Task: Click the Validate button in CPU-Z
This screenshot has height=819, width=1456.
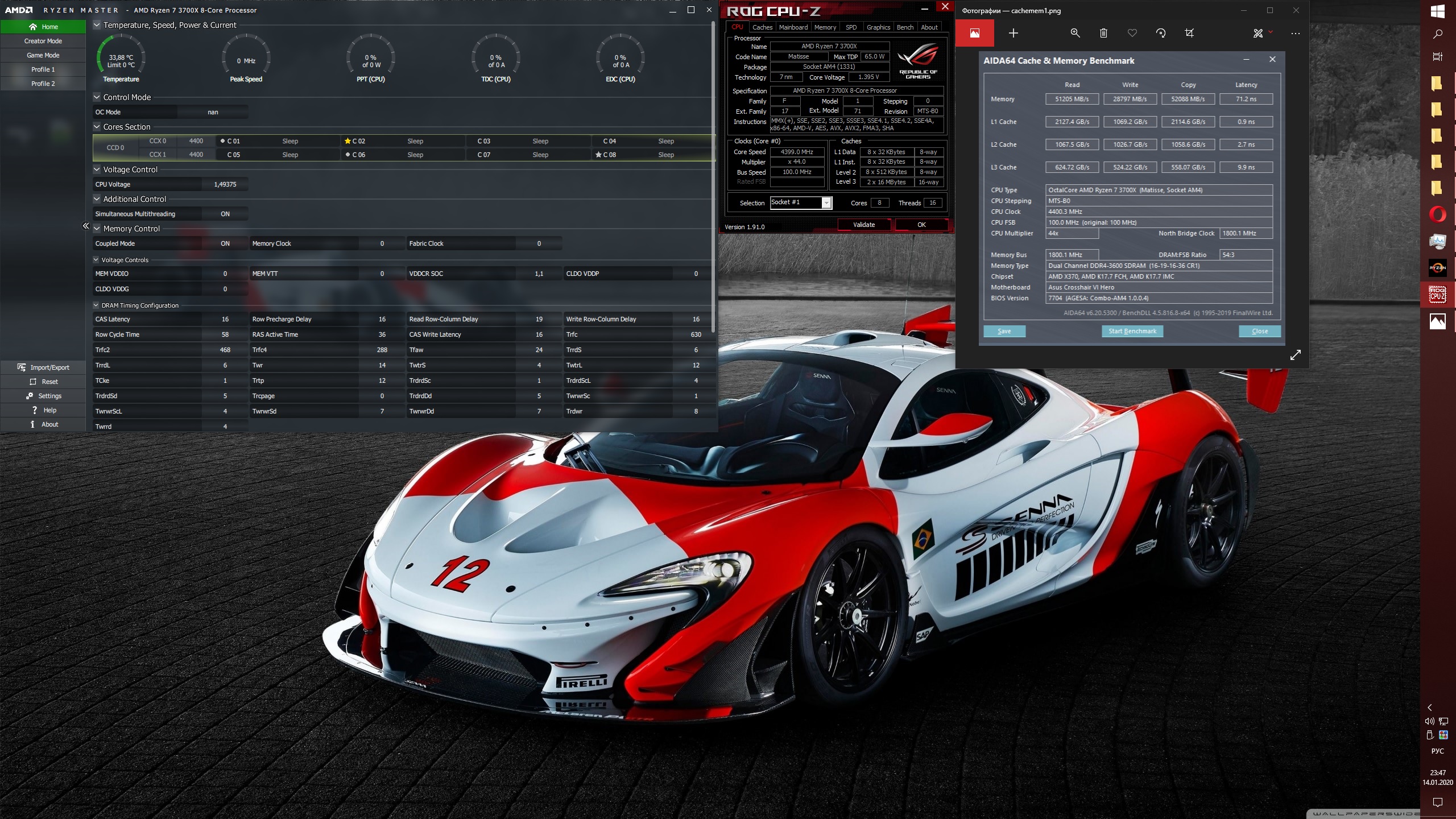Action: [x=863, y=225]
